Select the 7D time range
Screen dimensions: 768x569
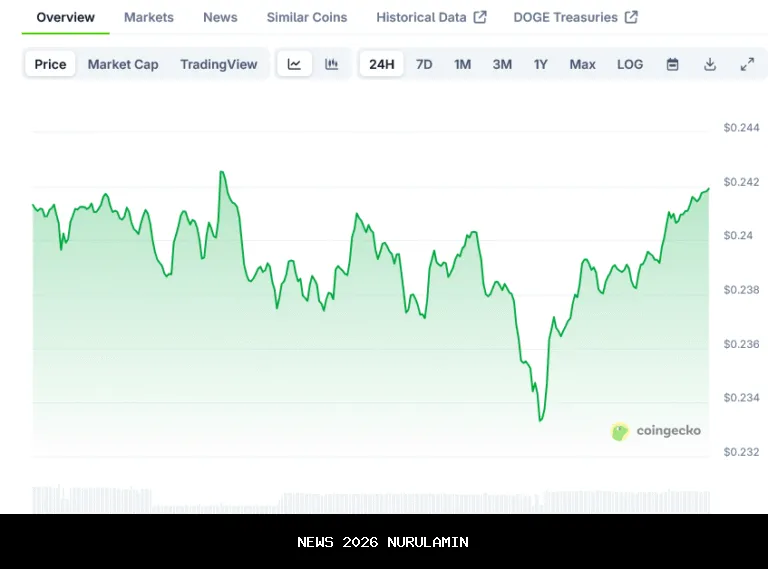pyautogui.click(x=424, y=64)
